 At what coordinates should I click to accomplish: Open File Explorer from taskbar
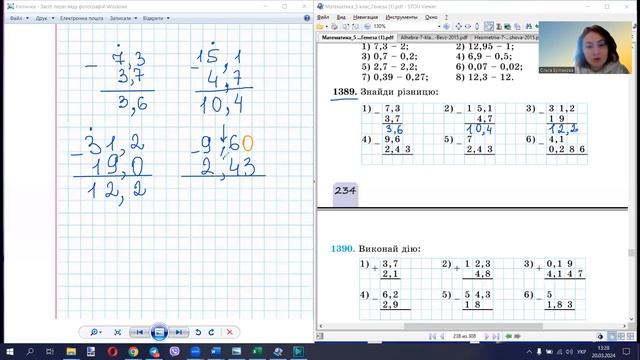tap(71, 351)
